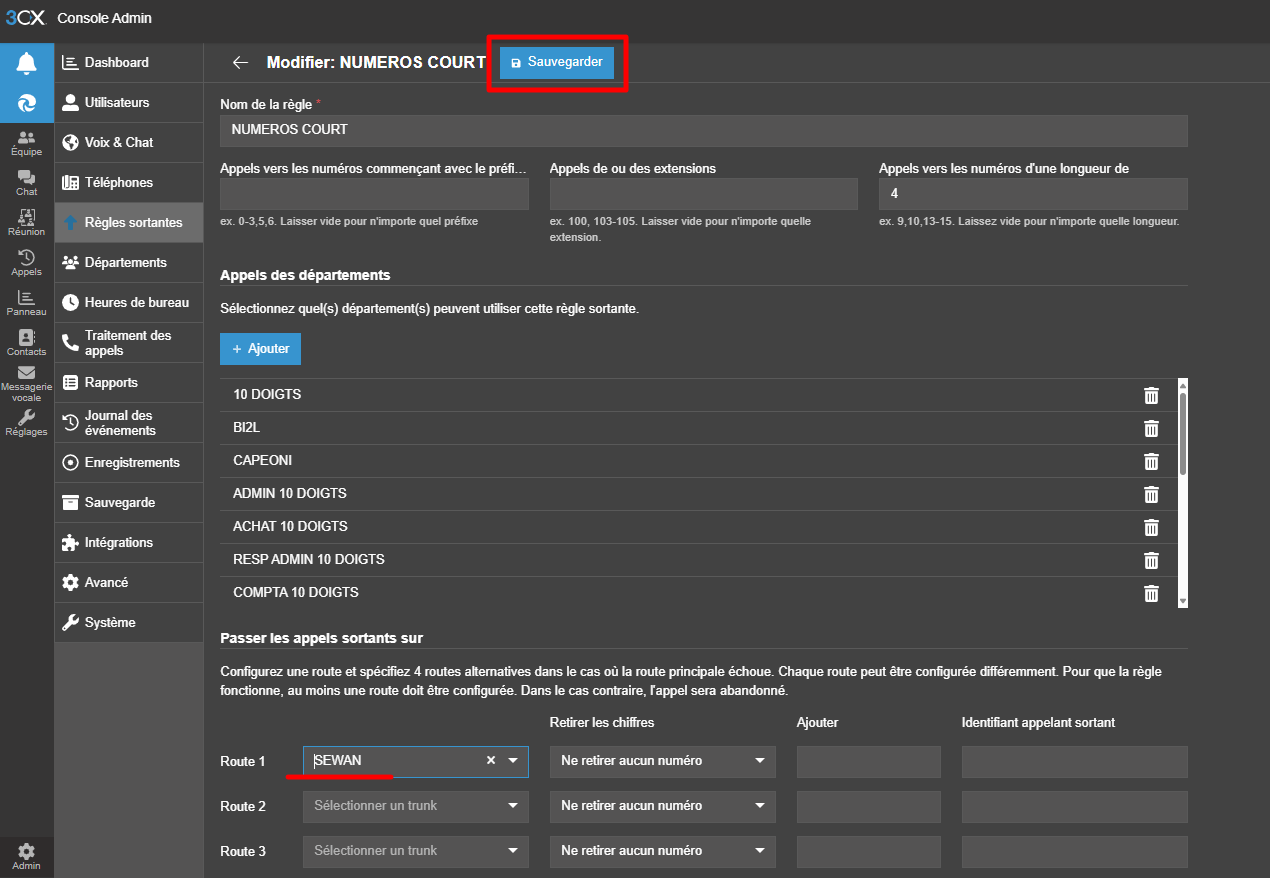Open the Admin gear icon

27,857
